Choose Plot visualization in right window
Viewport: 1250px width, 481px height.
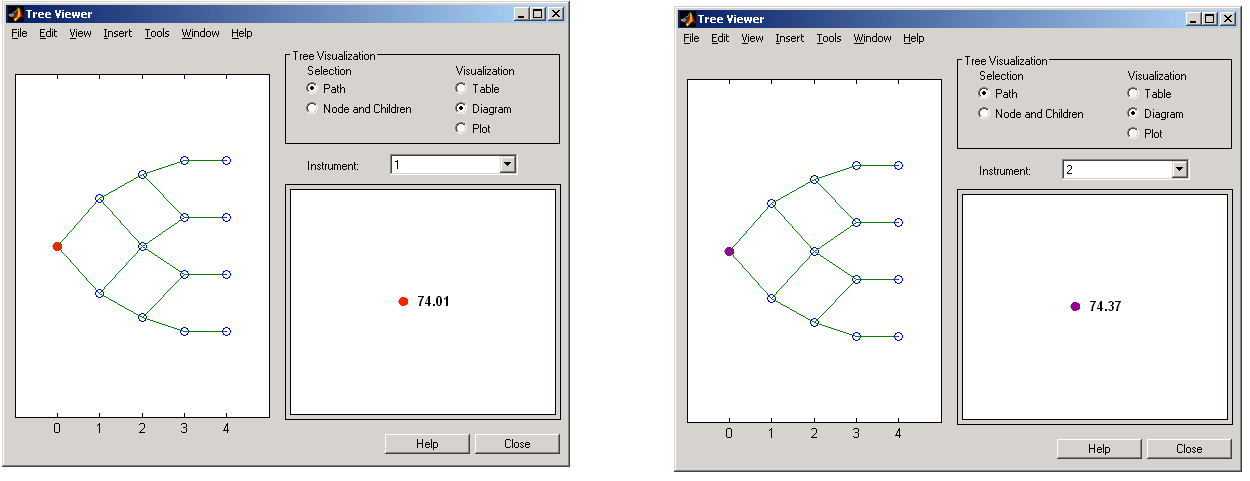click(x=1133, y=133)
